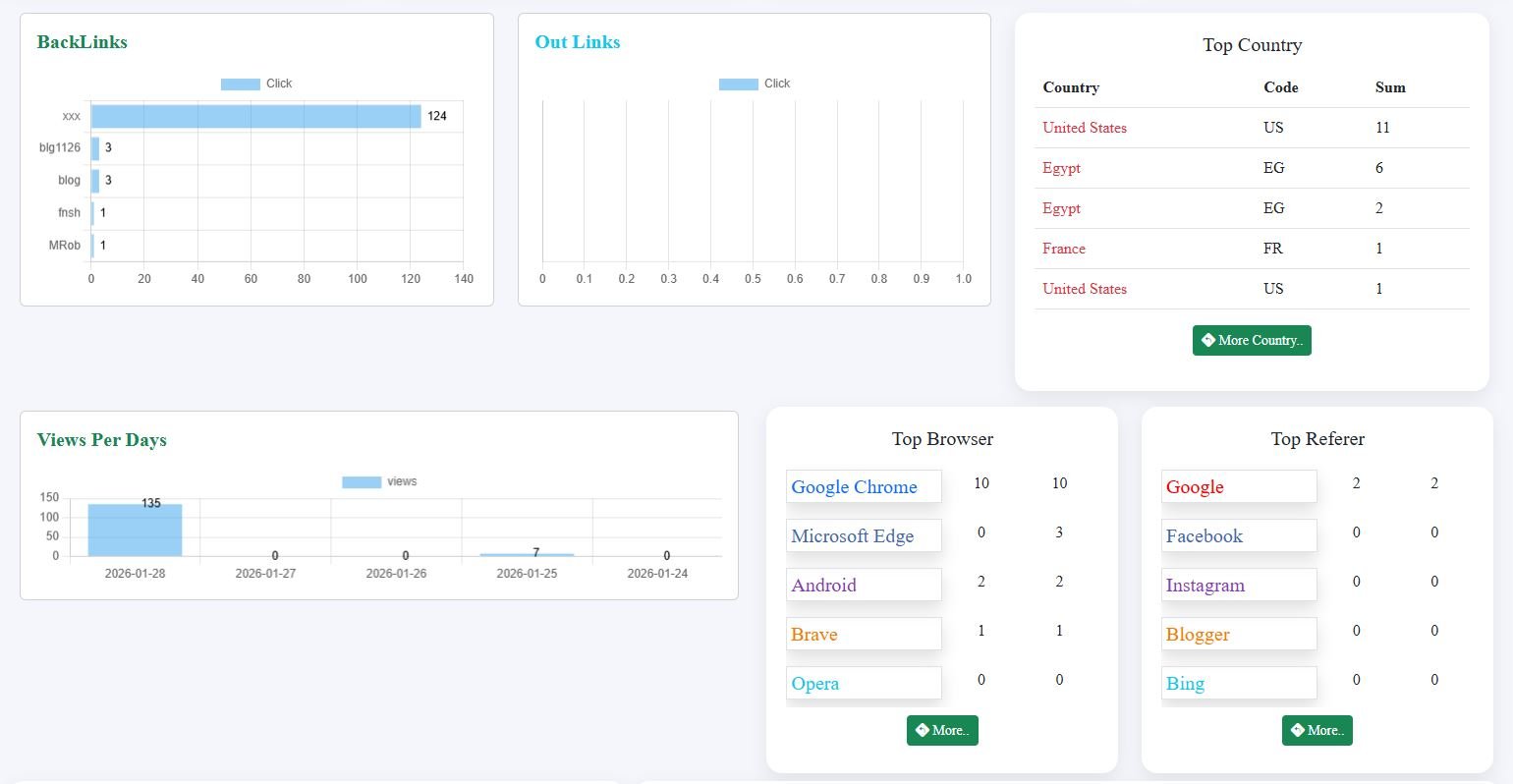This screenshot has width=1513, height=784.
Task: Click the Top Country title
Action: (x=1253, y=45)
